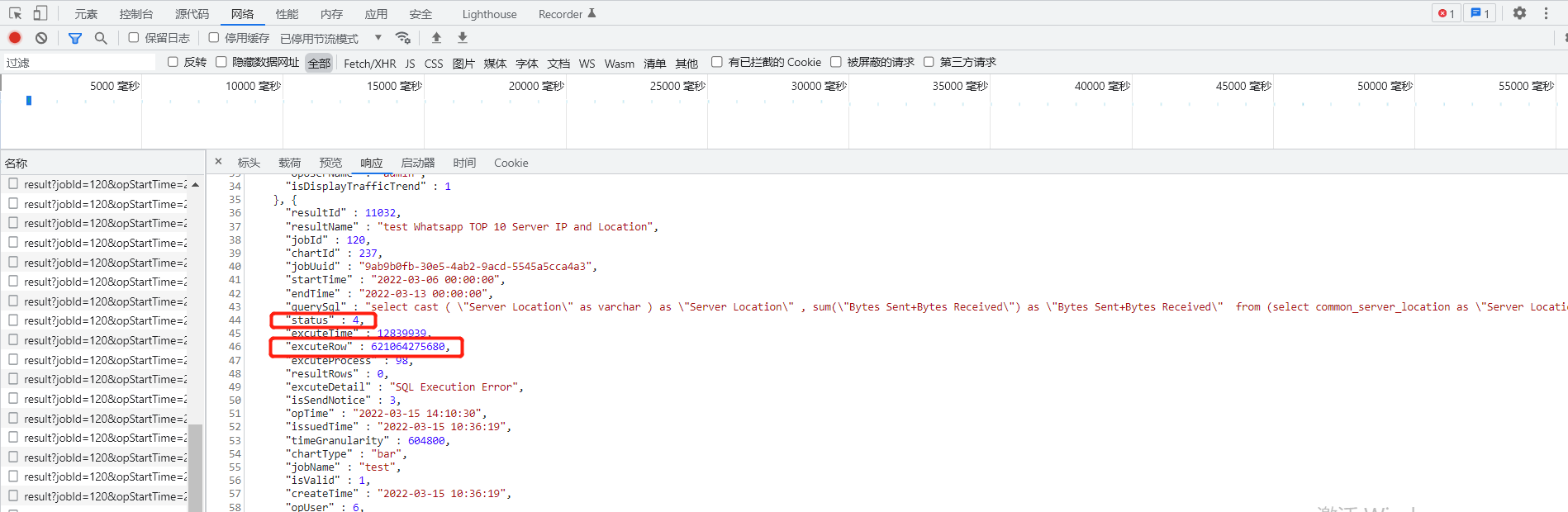Stop recording network log

pos(15,38)
